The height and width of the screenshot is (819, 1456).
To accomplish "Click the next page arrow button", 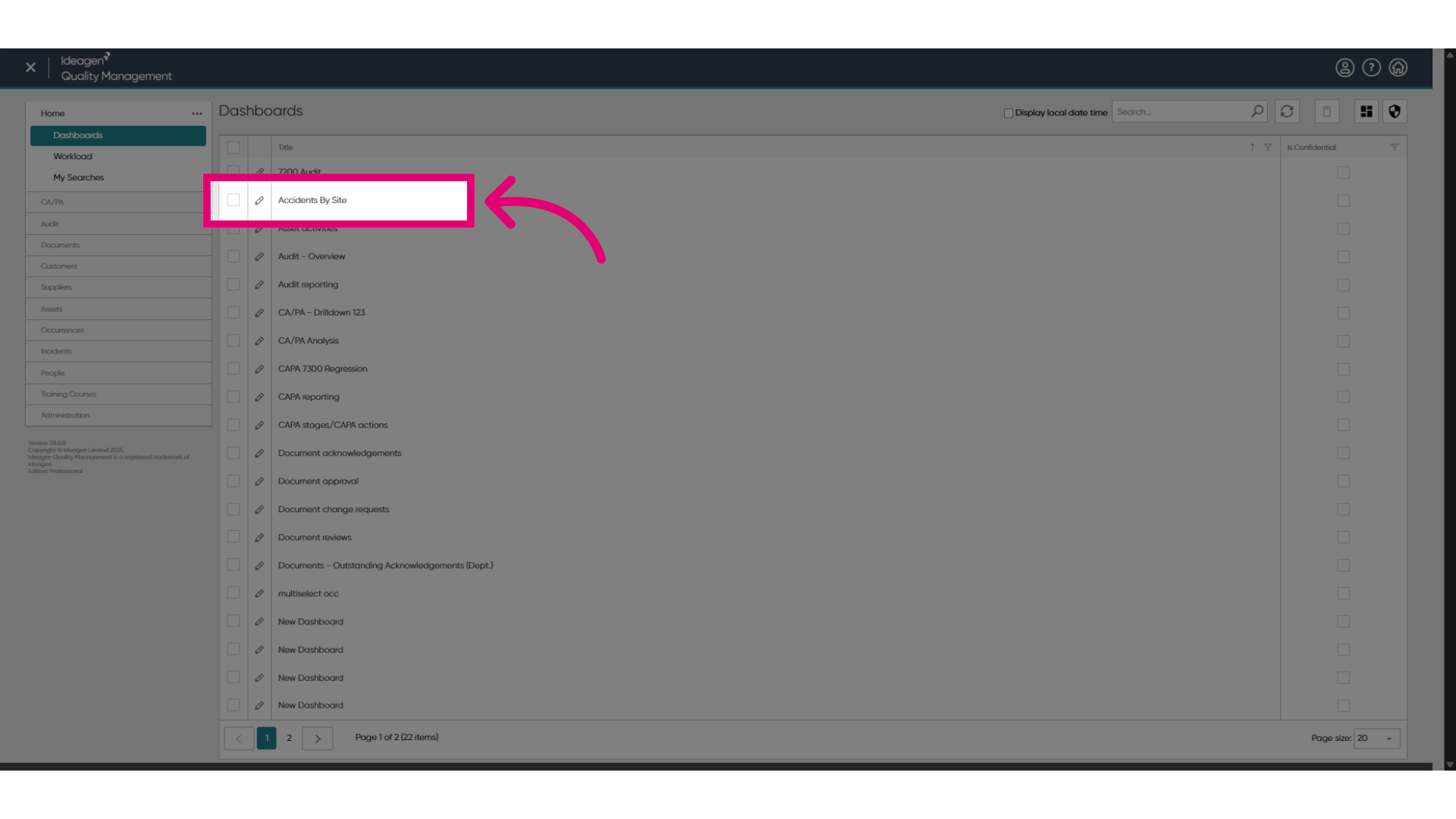I will point(318,738).
